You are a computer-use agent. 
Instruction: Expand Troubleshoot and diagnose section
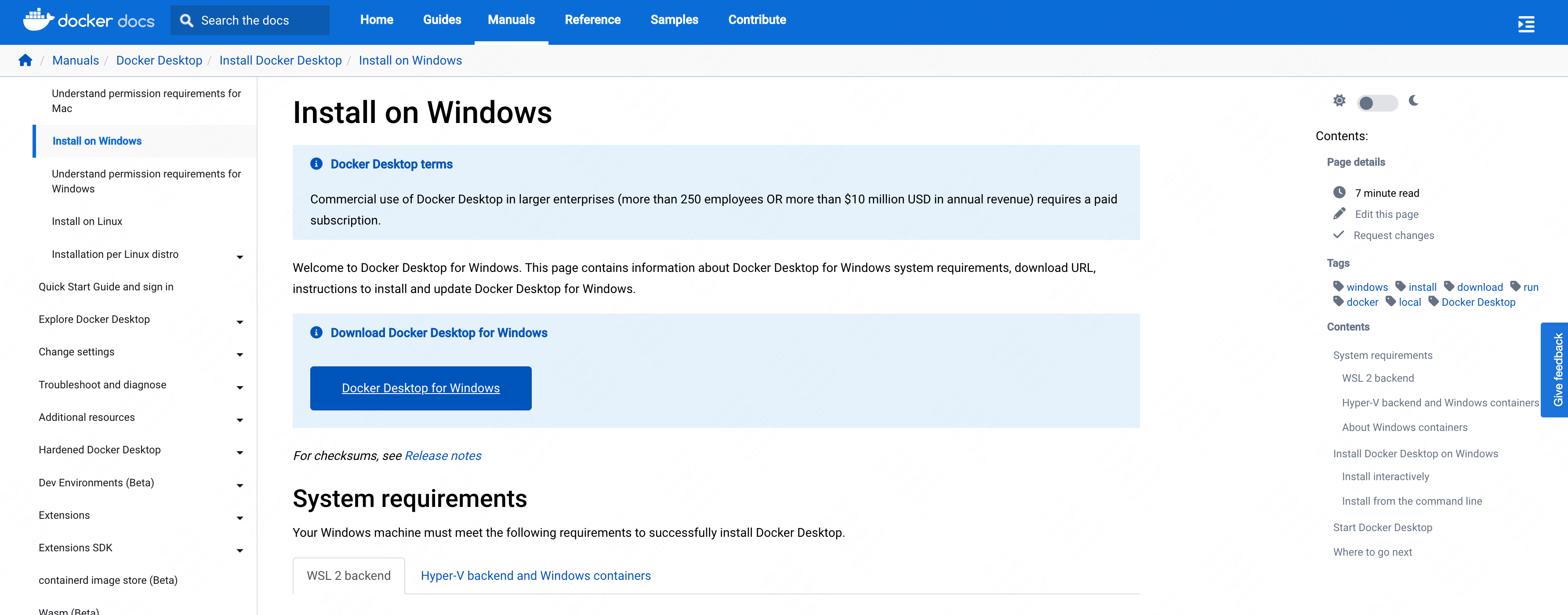tap(240, 387)
